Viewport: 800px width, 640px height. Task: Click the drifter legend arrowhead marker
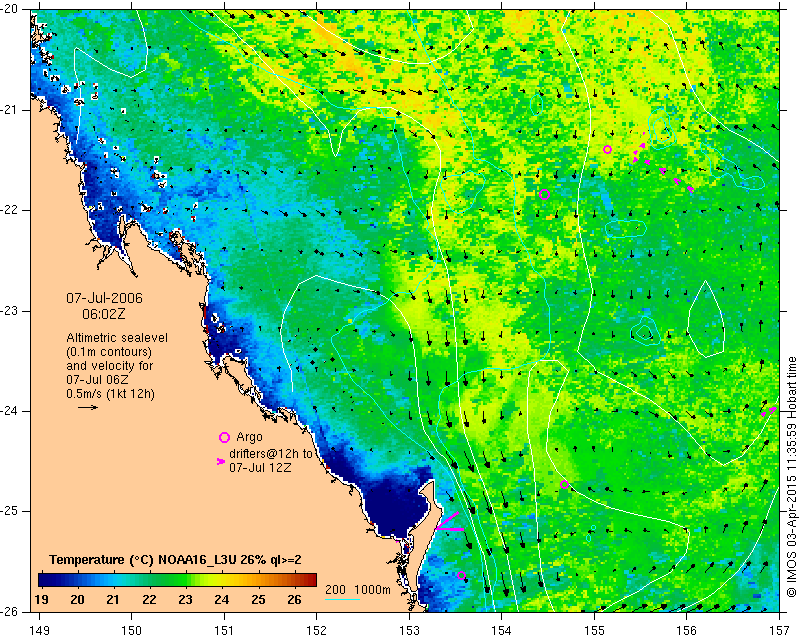pyautogui.click(x=221, y=461)
